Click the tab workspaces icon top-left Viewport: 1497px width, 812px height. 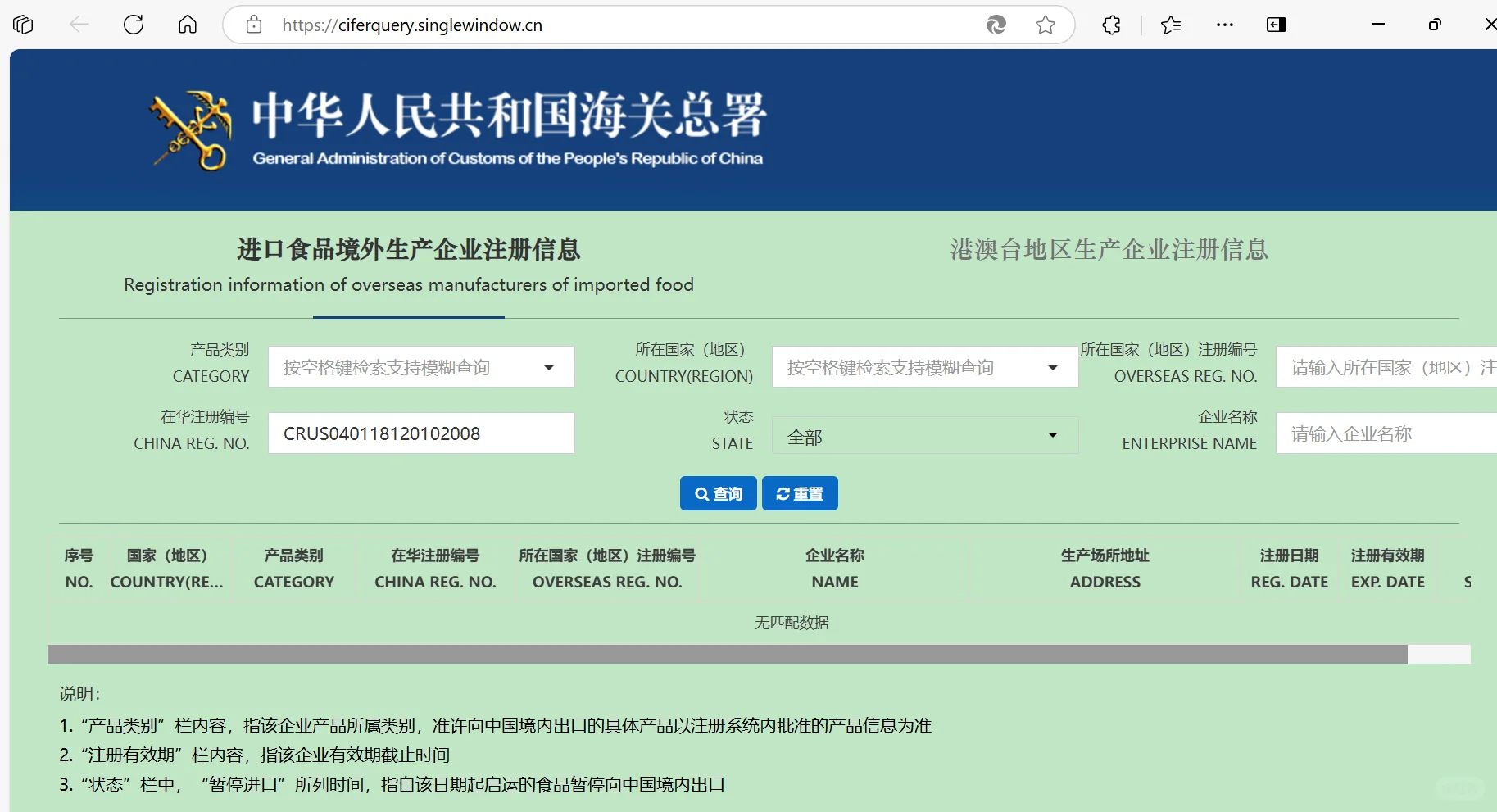click(22, 25)
